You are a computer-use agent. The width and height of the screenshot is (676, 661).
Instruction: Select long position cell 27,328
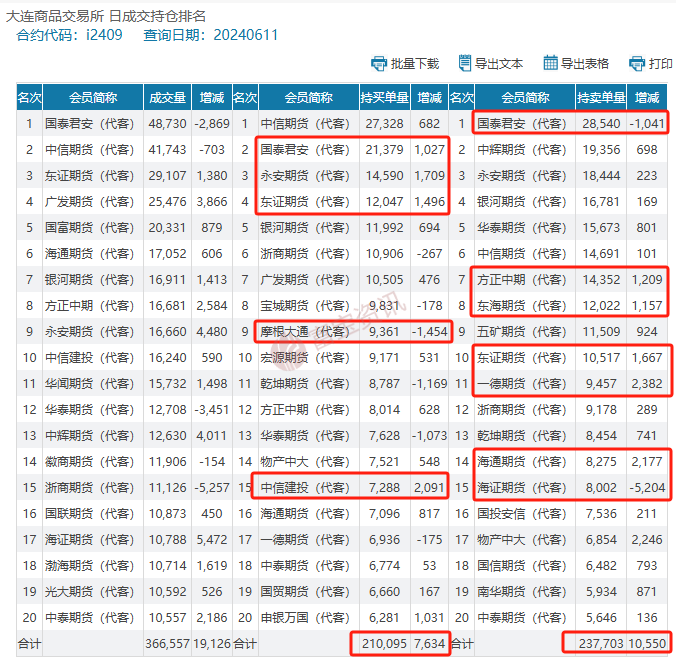(385, 124)
